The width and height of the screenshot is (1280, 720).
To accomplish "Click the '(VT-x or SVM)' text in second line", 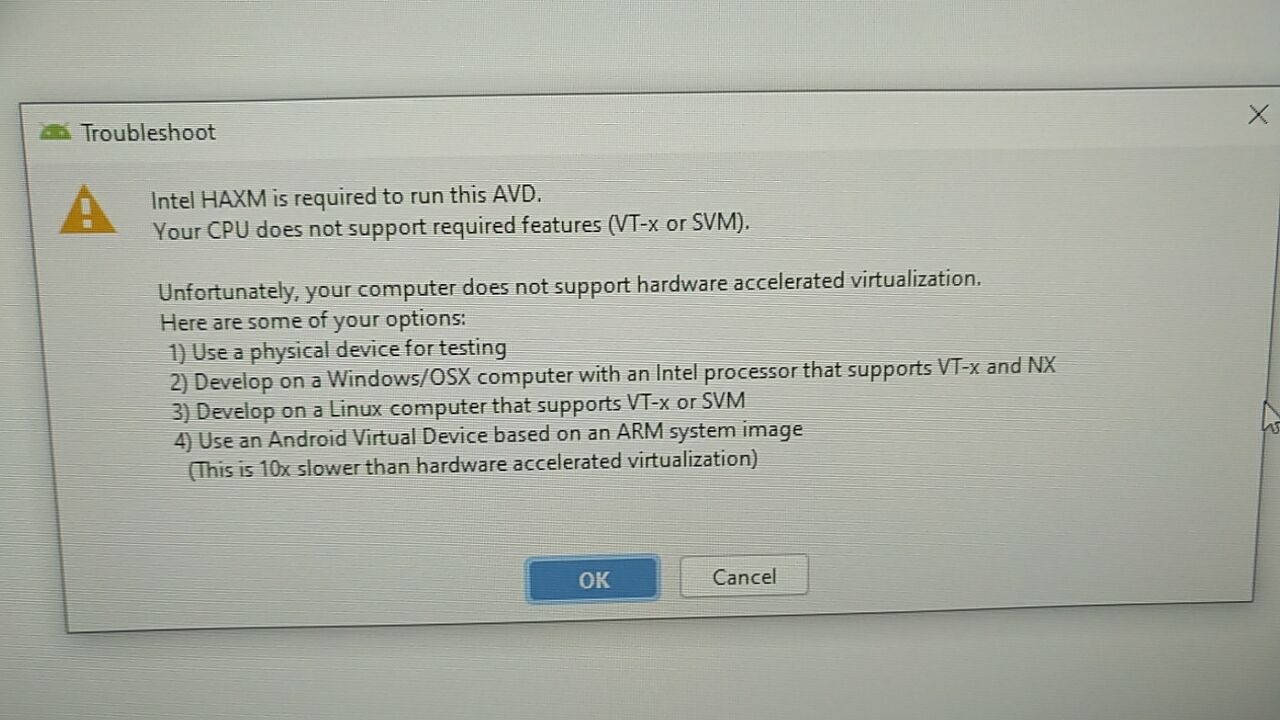I will click(x=678, y=224).
